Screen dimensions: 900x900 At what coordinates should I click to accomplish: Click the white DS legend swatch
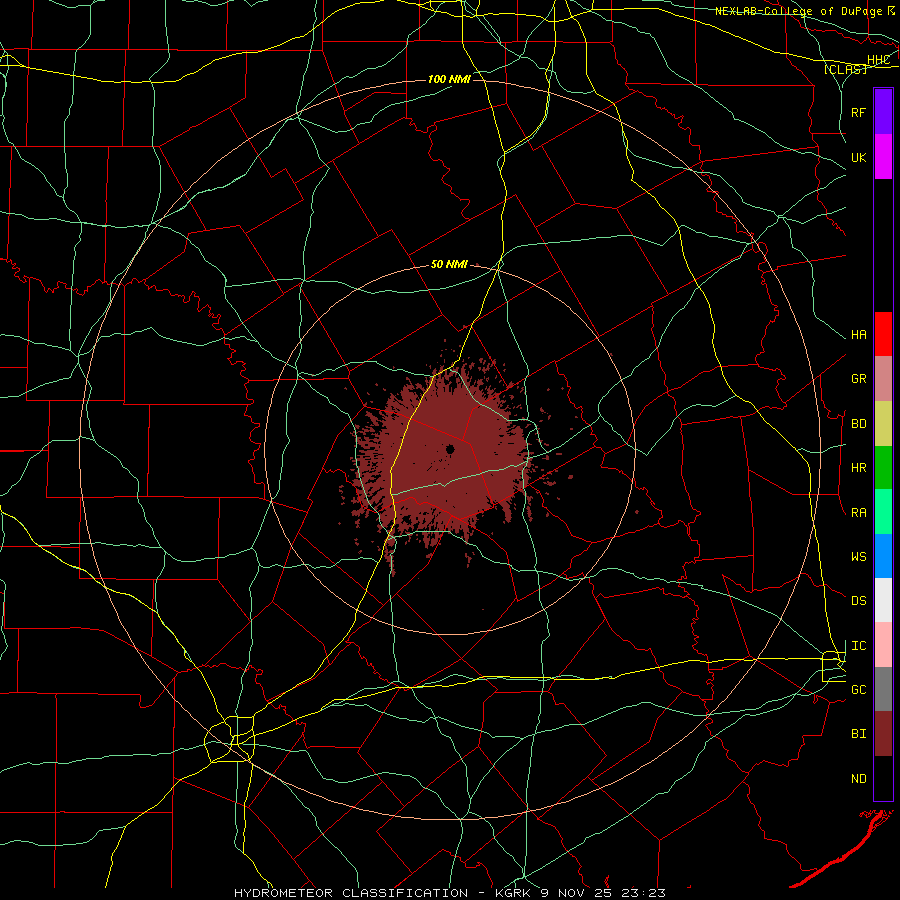click(883, 600)
